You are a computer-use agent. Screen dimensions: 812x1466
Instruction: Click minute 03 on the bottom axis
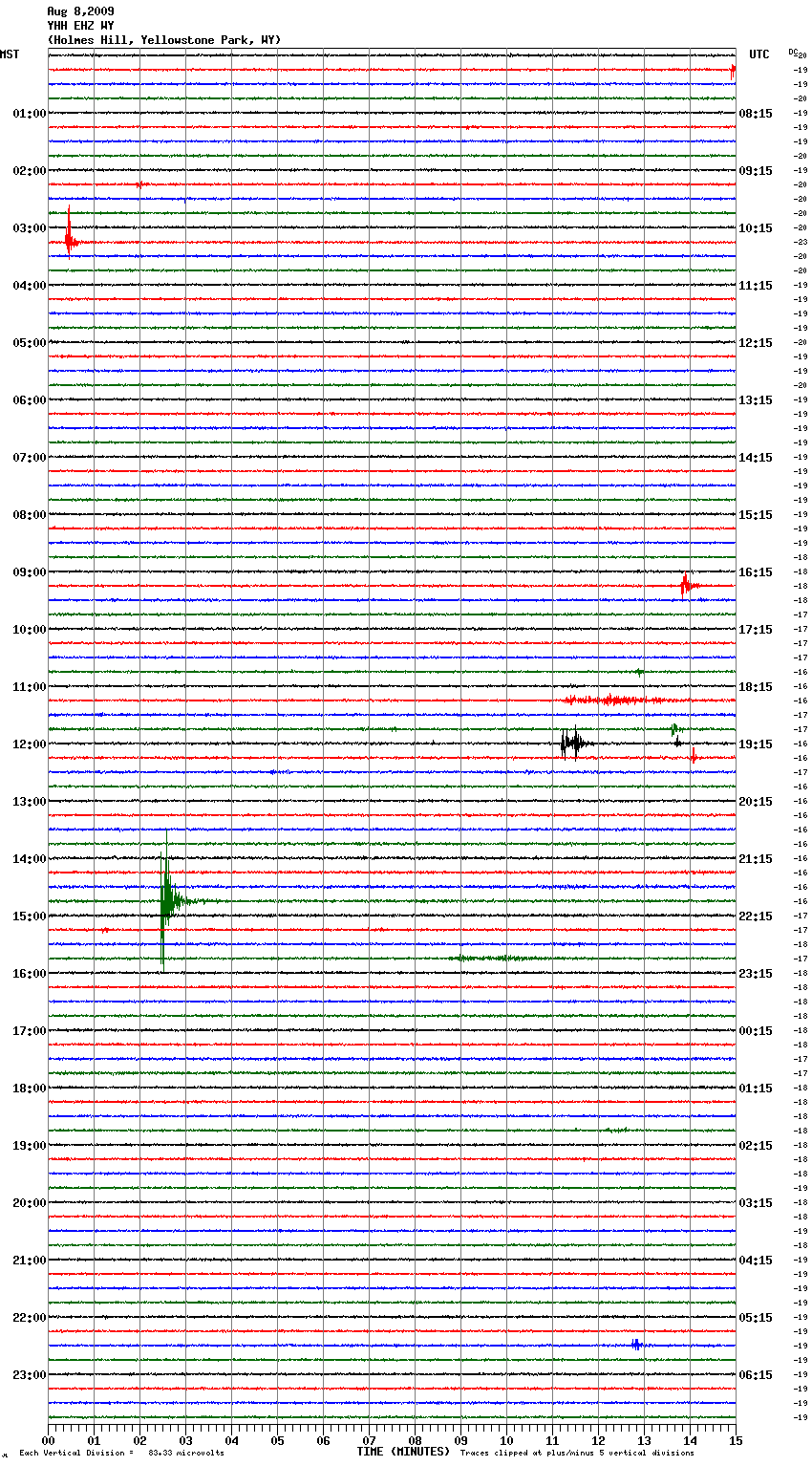185,1441
